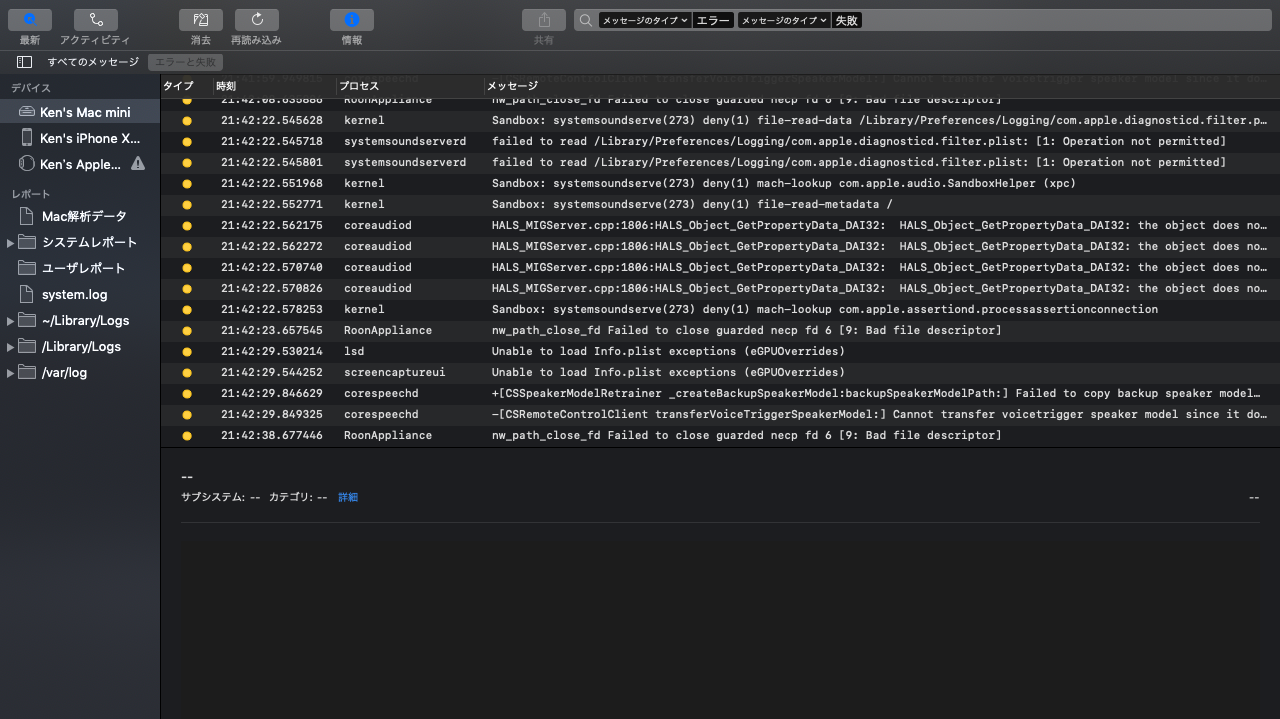Expand the /var/log folder triangle
Screen dimensions: 1280x719
tap(11, 373)
